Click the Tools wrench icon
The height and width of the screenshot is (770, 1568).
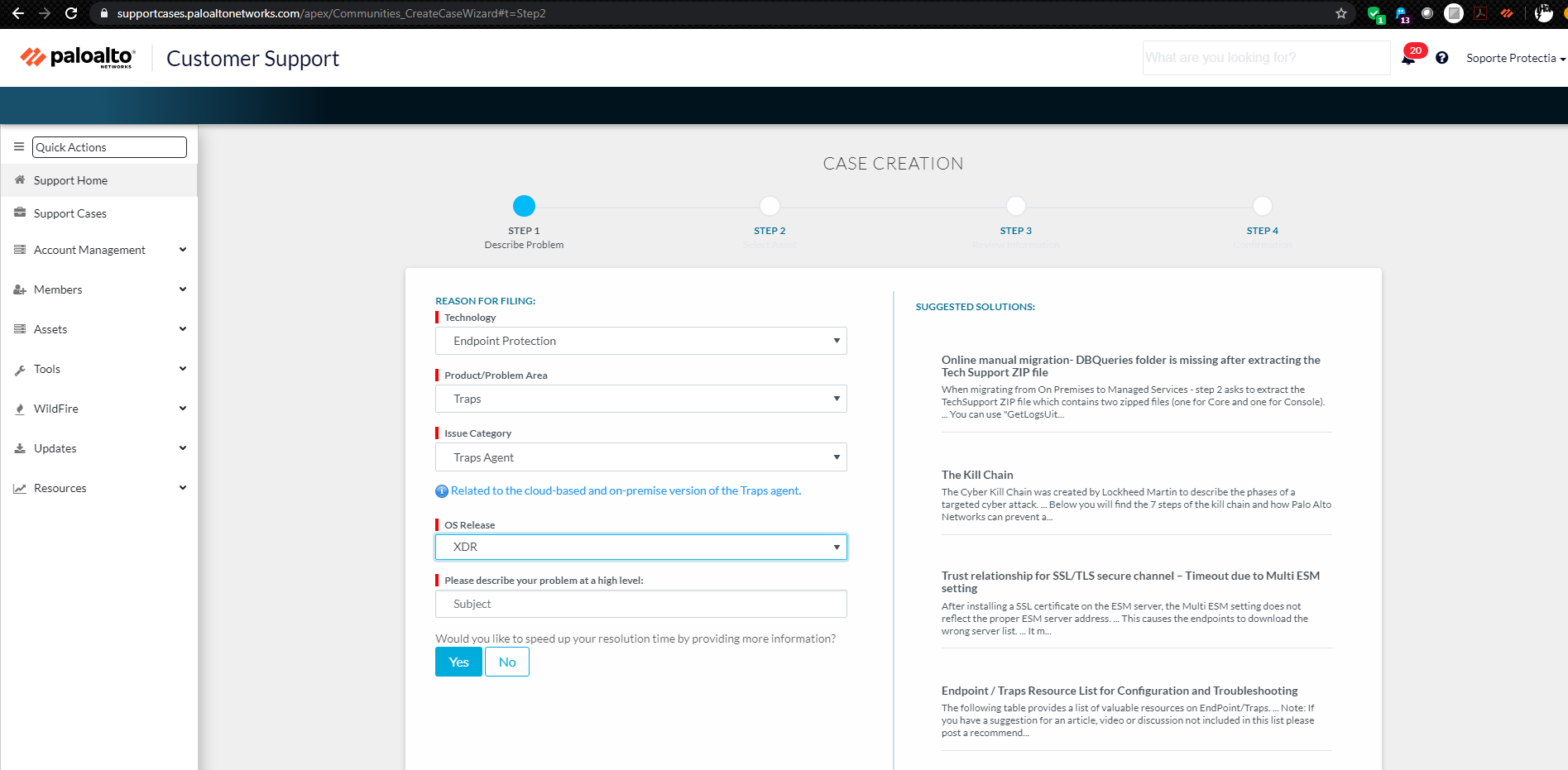tap(20, 370)
